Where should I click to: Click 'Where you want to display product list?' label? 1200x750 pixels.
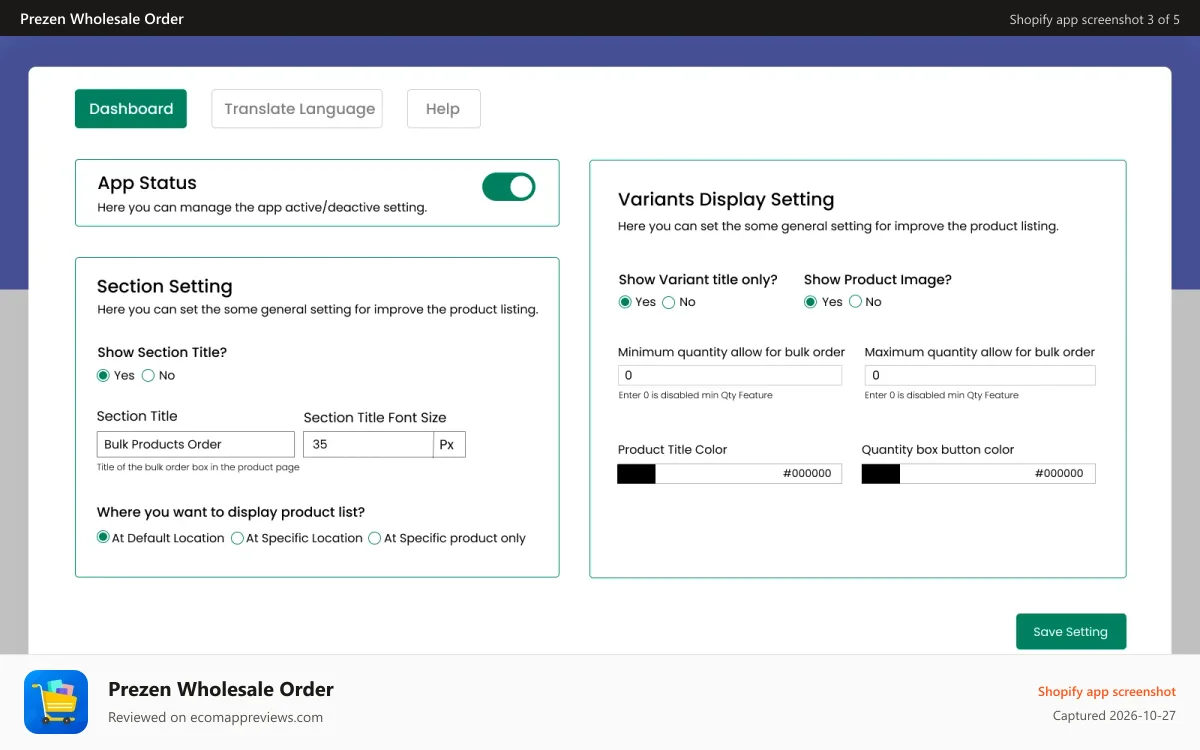231,512
